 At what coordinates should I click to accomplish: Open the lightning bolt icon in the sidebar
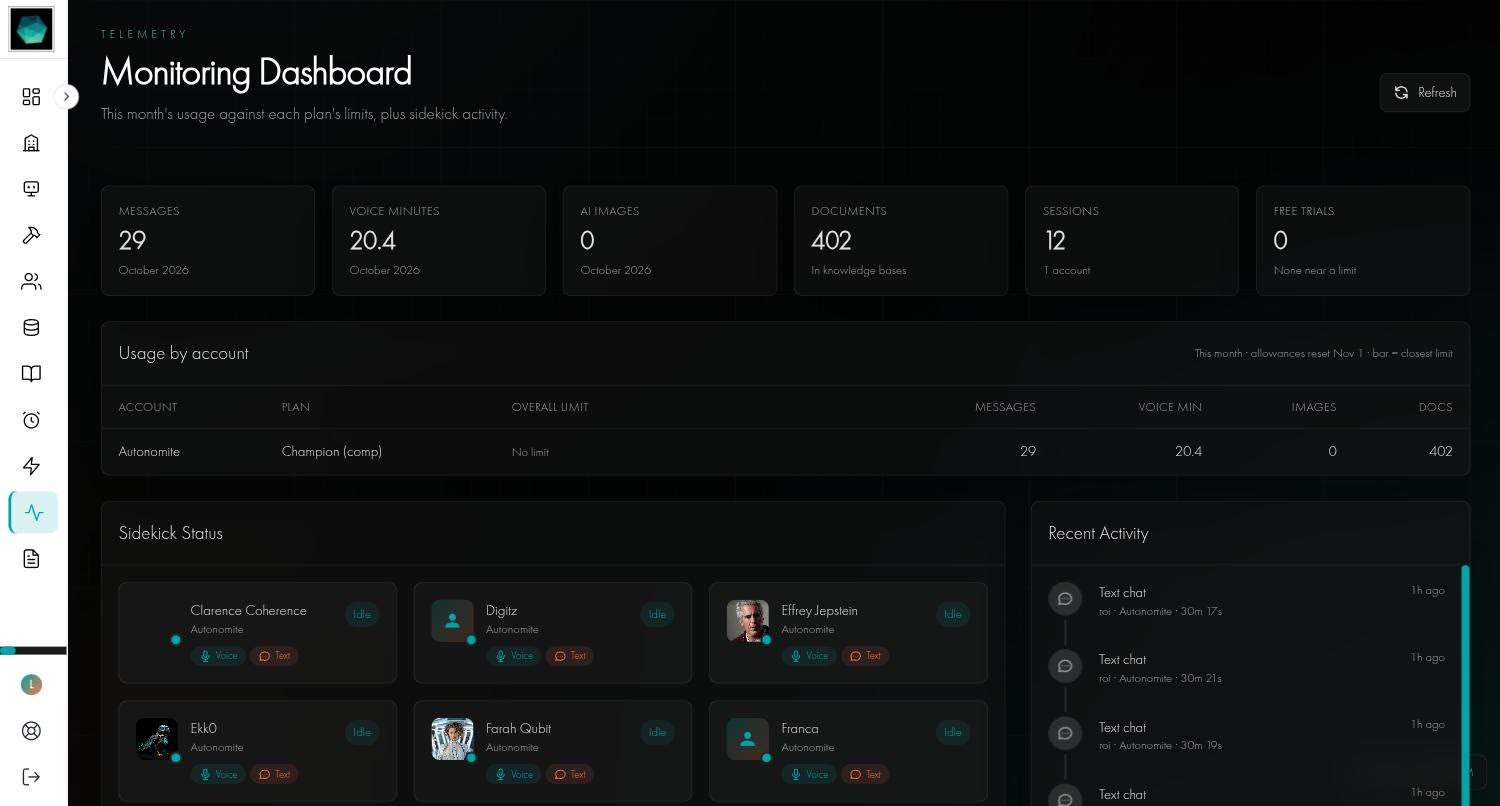[x=31, y=466]
